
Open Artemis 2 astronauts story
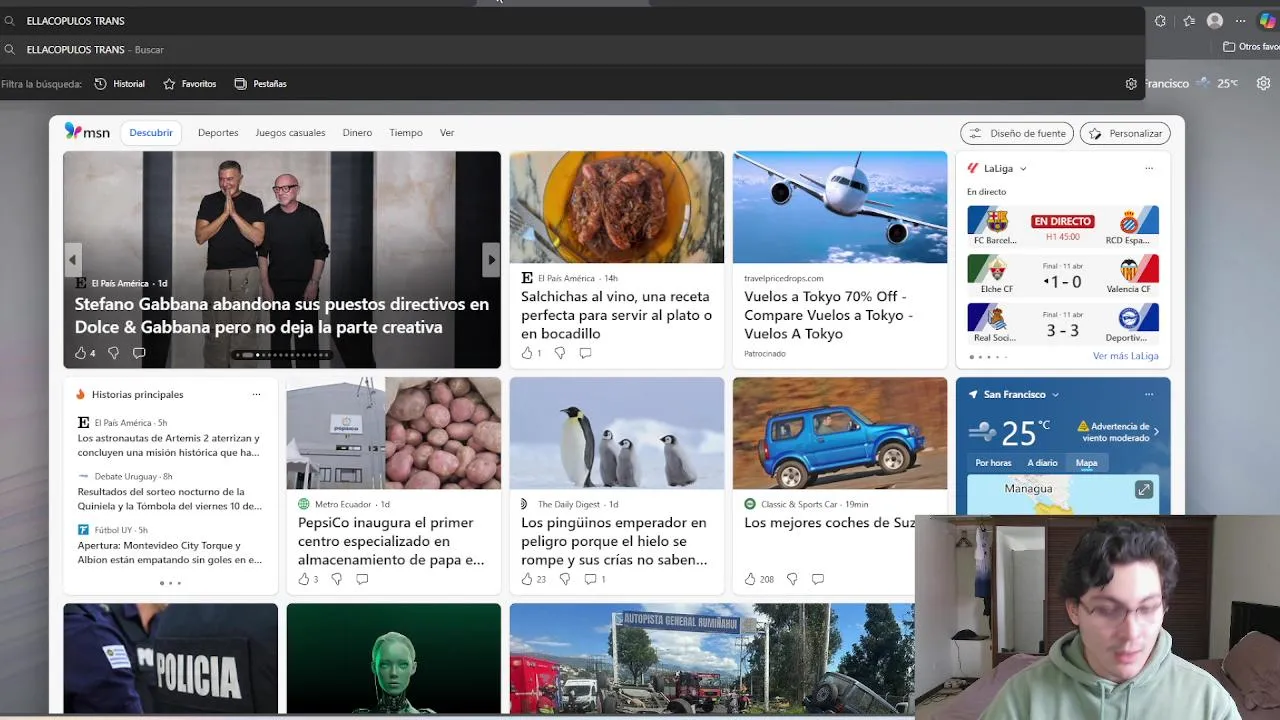click(169, 445)
